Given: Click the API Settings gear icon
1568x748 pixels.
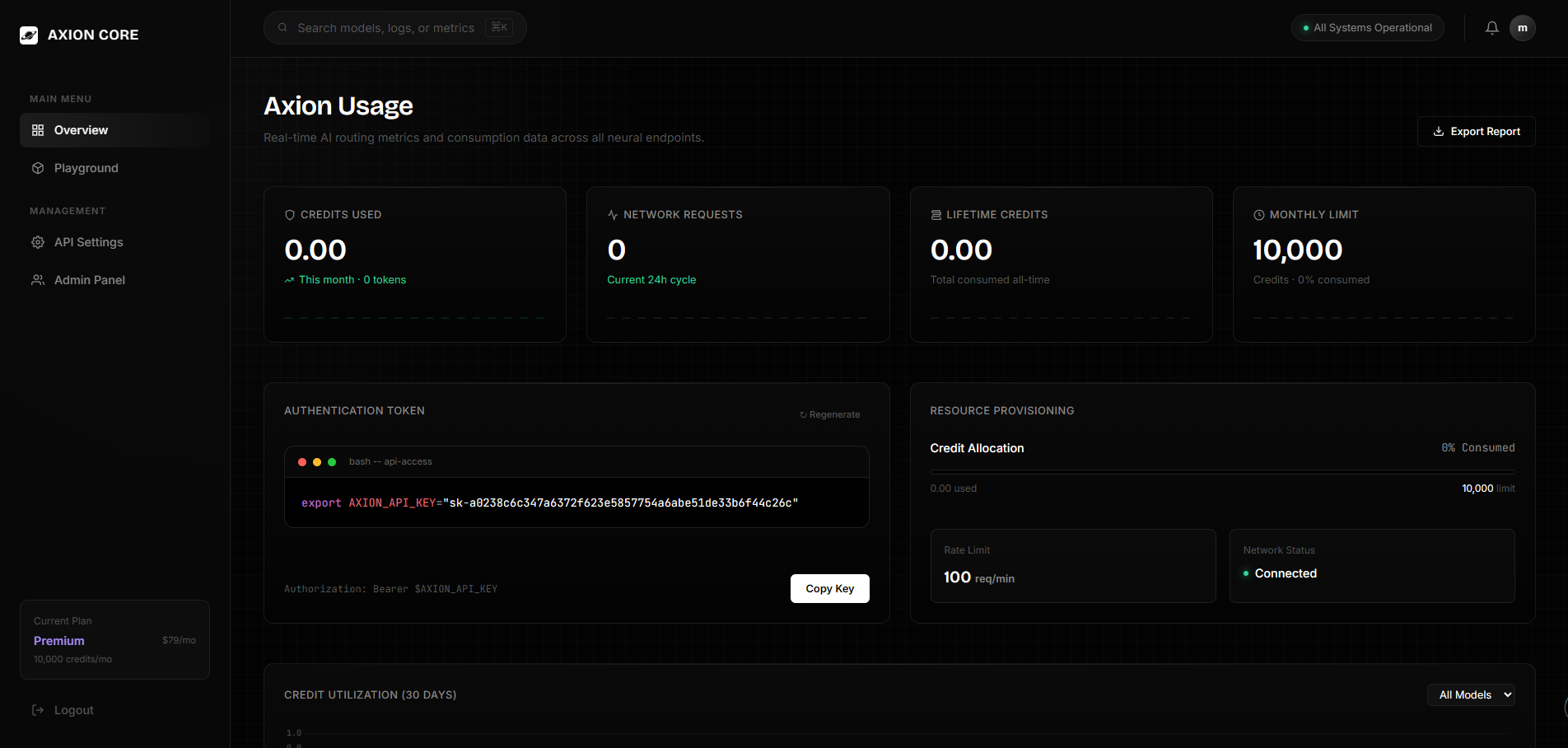Looking at the screenshot, I should pyautogui.click(x=38, y=242).
